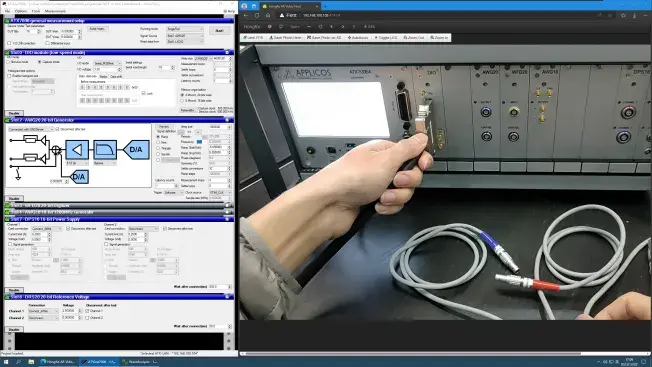Enable the background test checkbox in DIO

[9, 76]
